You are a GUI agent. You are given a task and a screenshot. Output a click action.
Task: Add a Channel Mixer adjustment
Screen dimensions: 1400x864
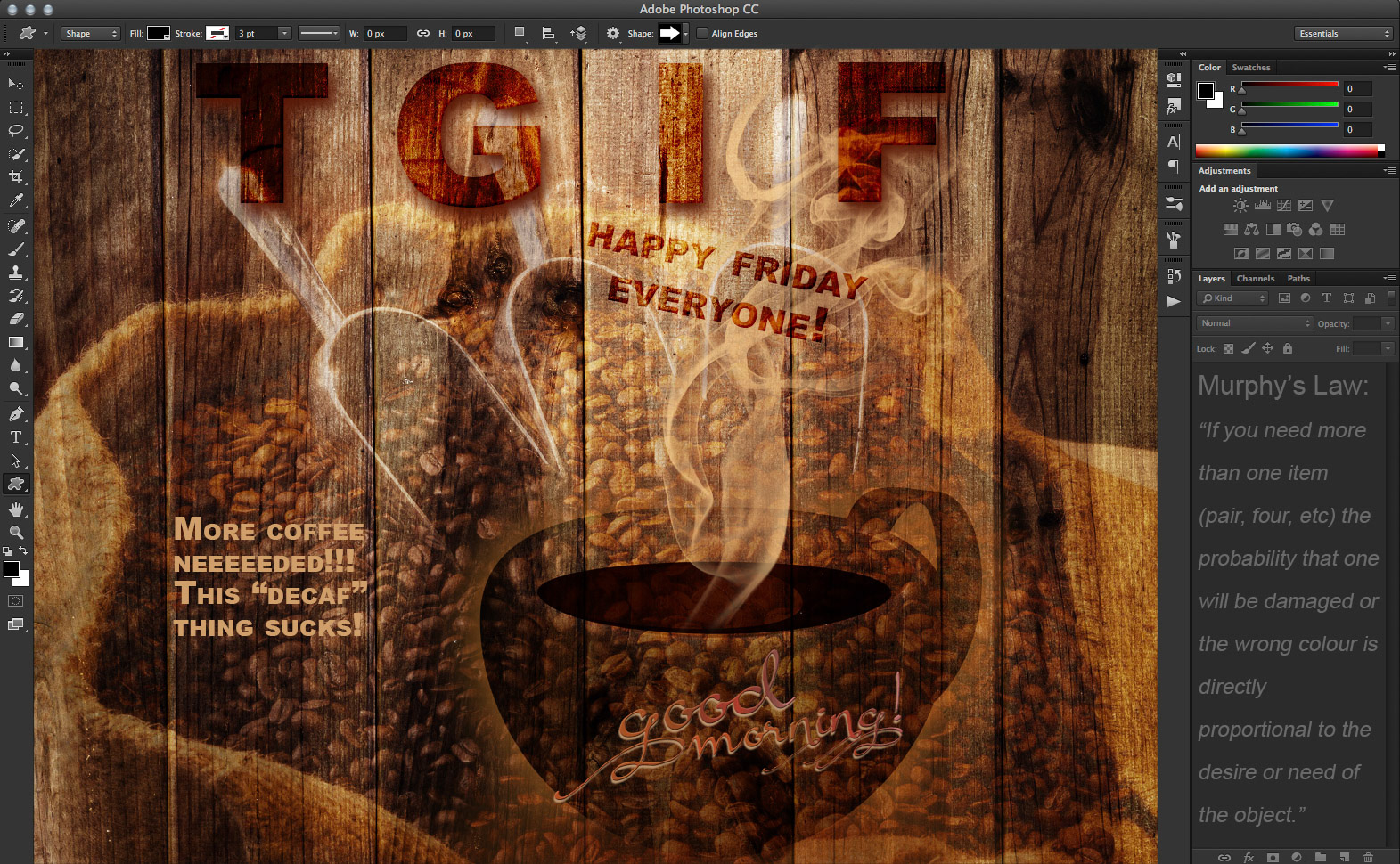coord(1316,230)
